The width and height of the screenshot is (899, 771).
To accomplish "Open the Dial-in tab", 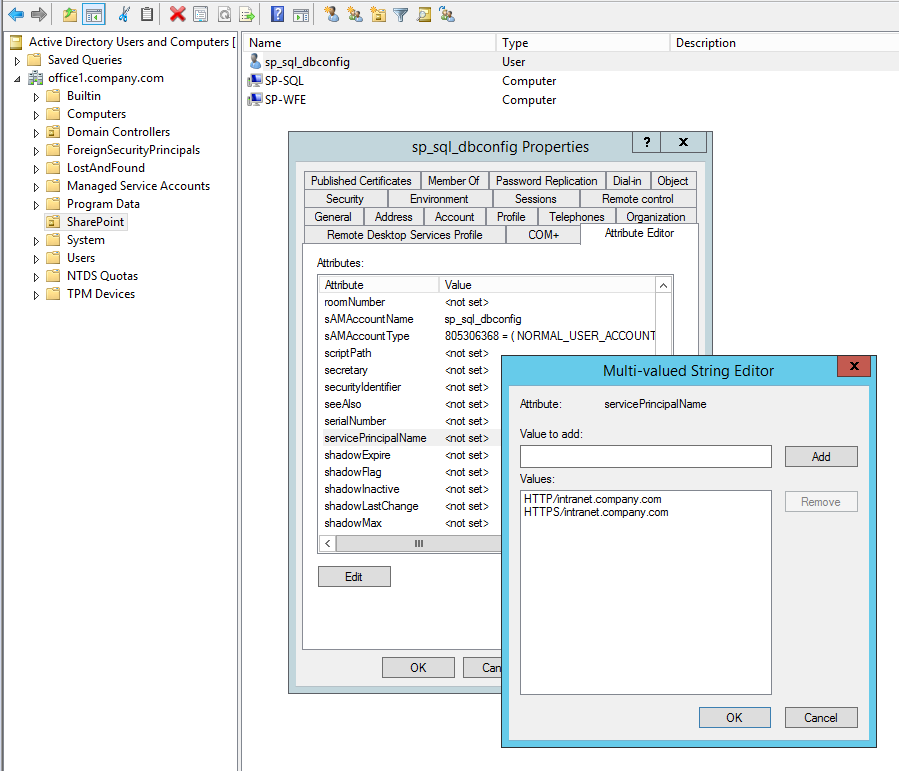I will tap(627, 181).
